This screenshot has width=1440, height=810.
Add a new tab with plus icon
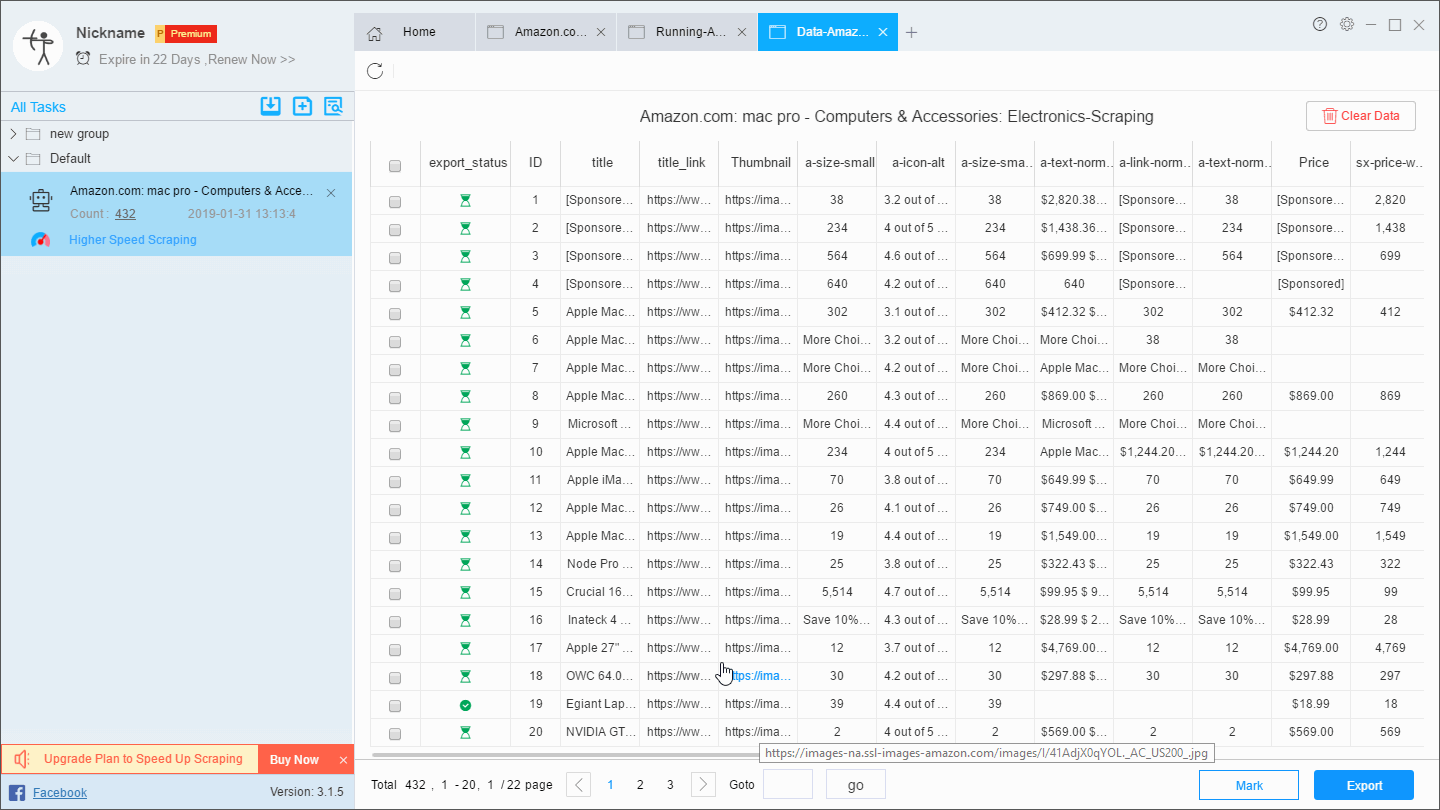(911, 33)
